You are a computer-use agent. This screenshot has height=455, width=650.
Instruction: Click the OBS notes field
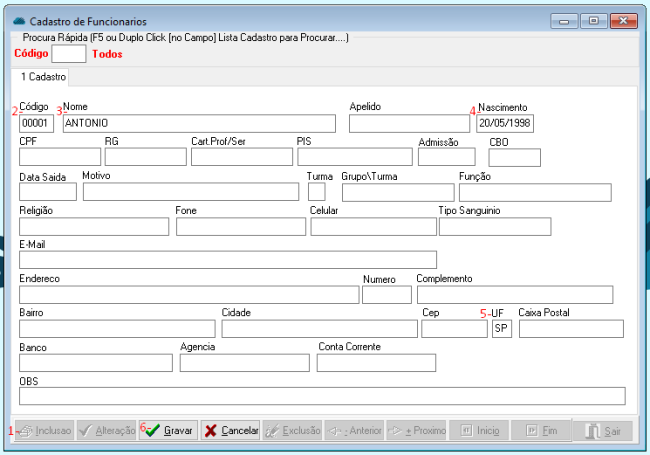click(321, 396)
